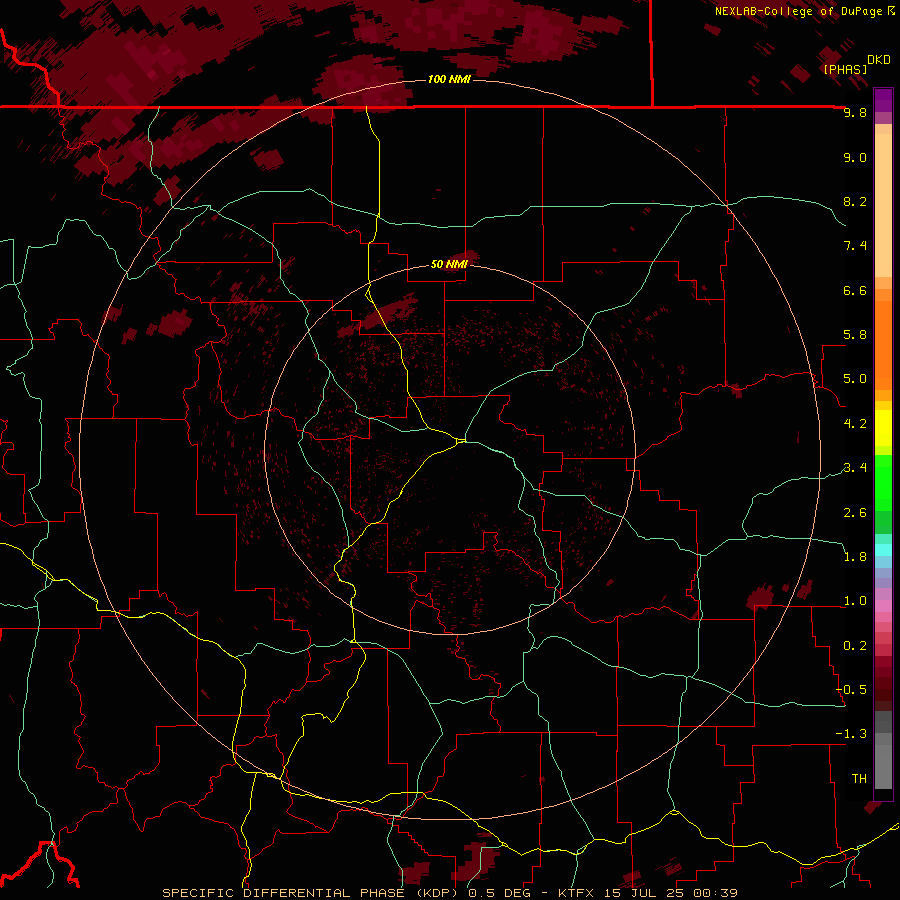Screen dimensions: 900x900
Task: Click the -0.5 legend value
Action: coord(851,690)
